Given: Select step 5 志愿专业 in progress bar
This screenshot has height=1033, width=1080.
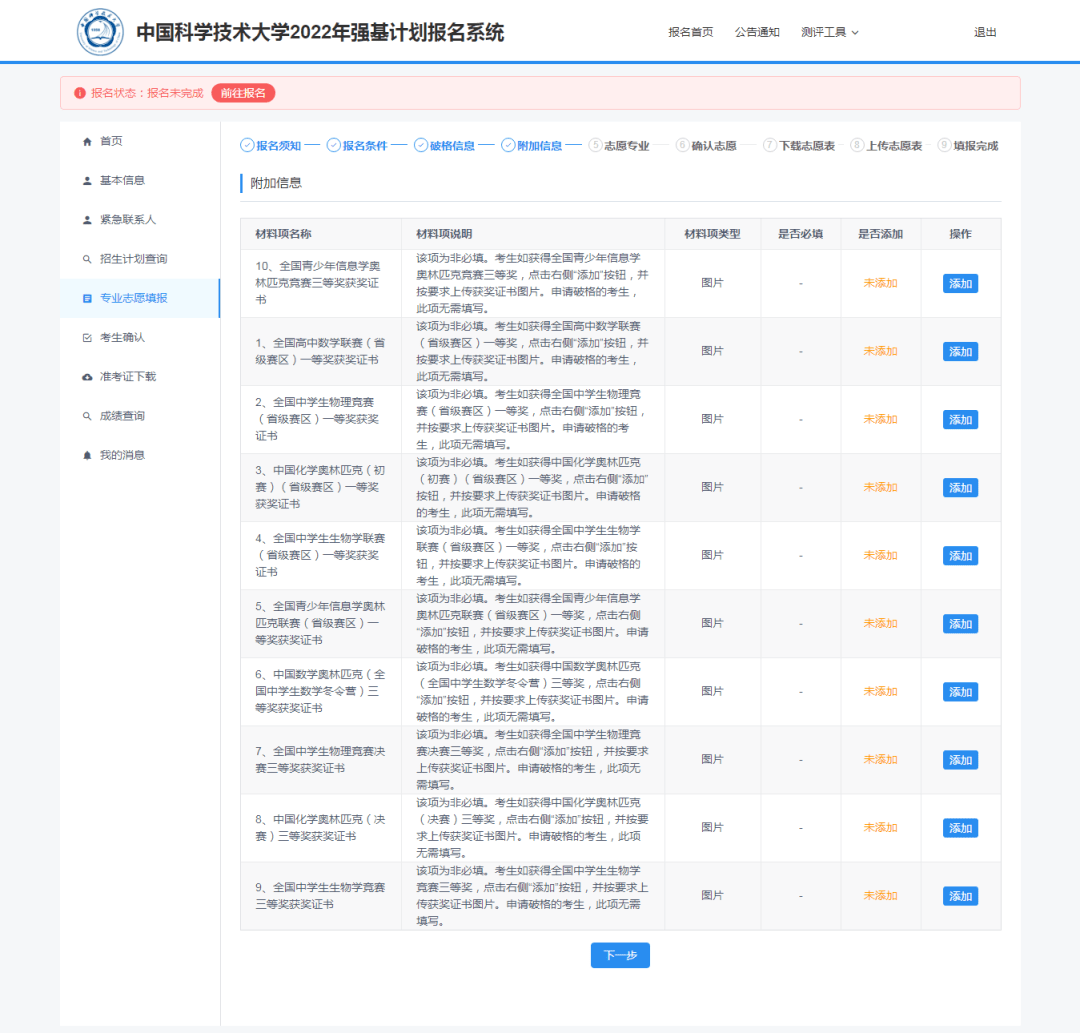Looking at the screenshot, I should tap(619, 146).
